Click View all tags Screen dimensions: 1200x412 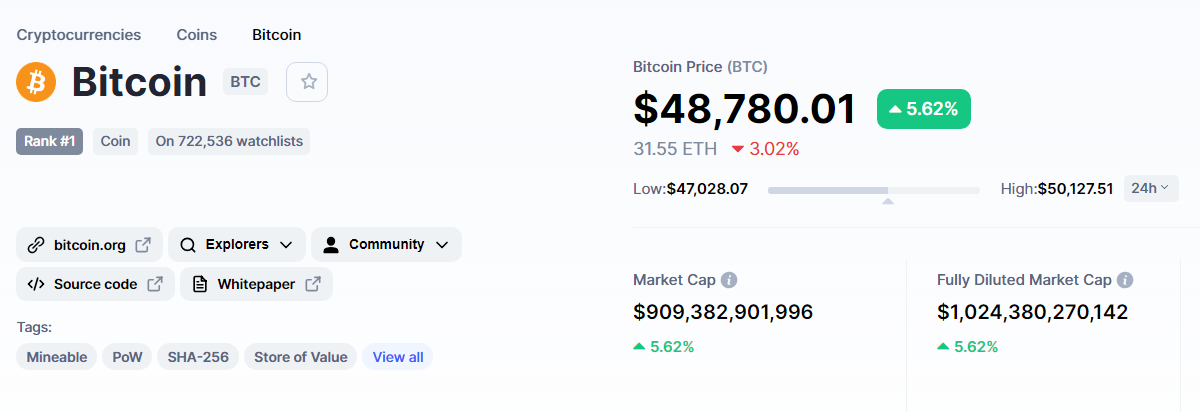[398, 357]
